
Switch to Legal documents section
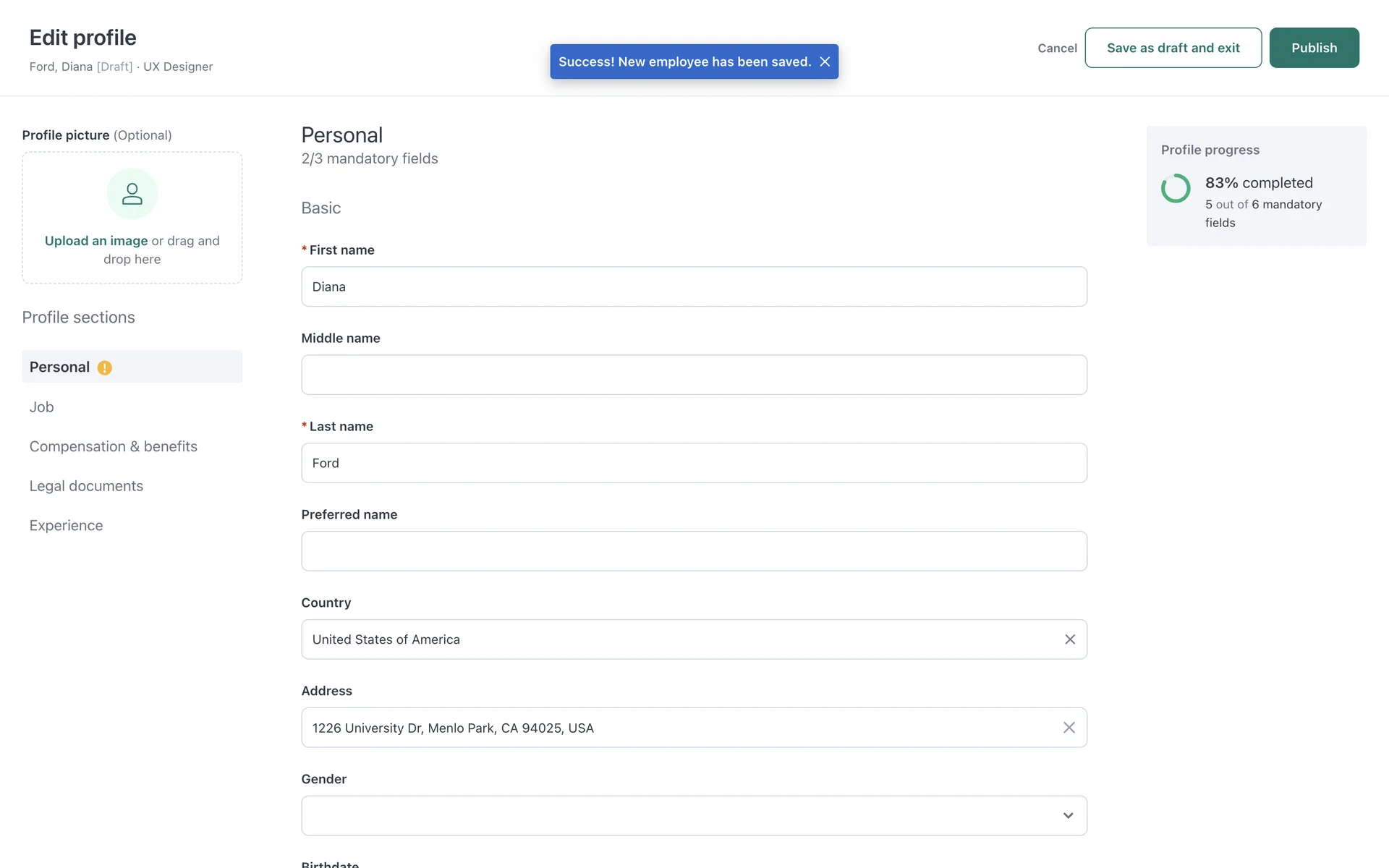(87, 486)
